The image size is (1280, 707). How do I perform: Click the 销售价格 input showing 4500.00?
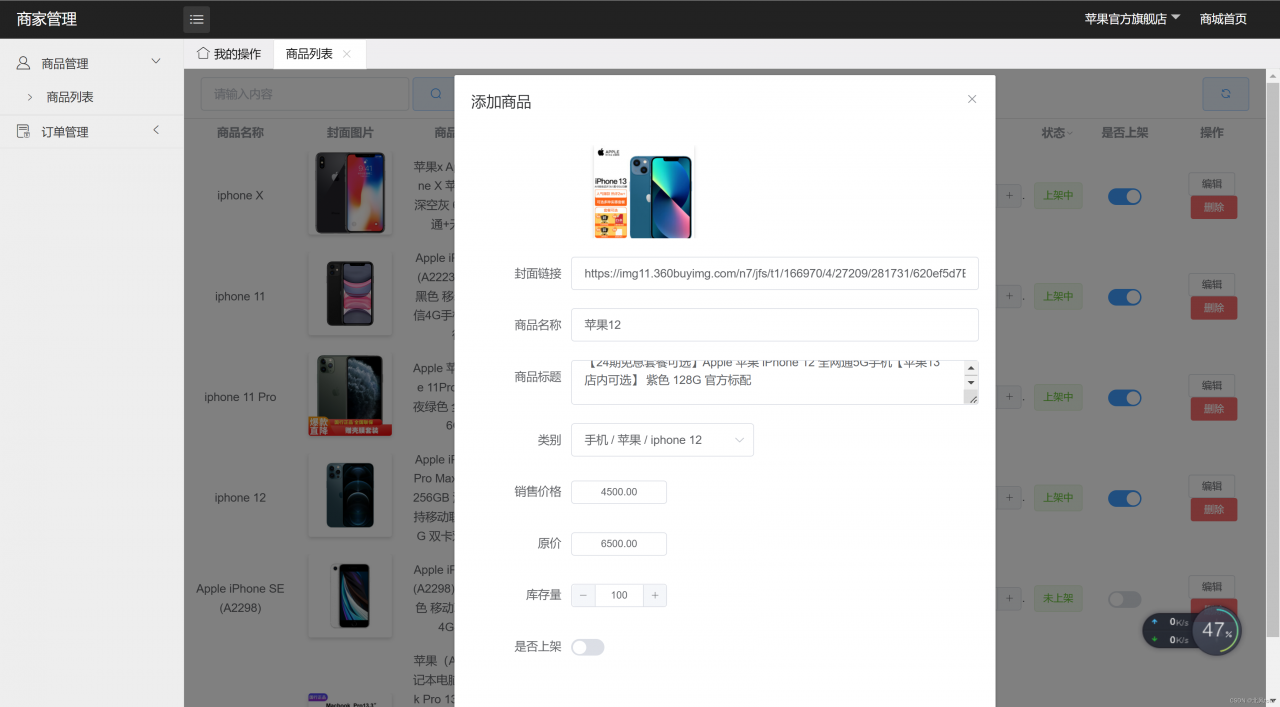(619, 492)
